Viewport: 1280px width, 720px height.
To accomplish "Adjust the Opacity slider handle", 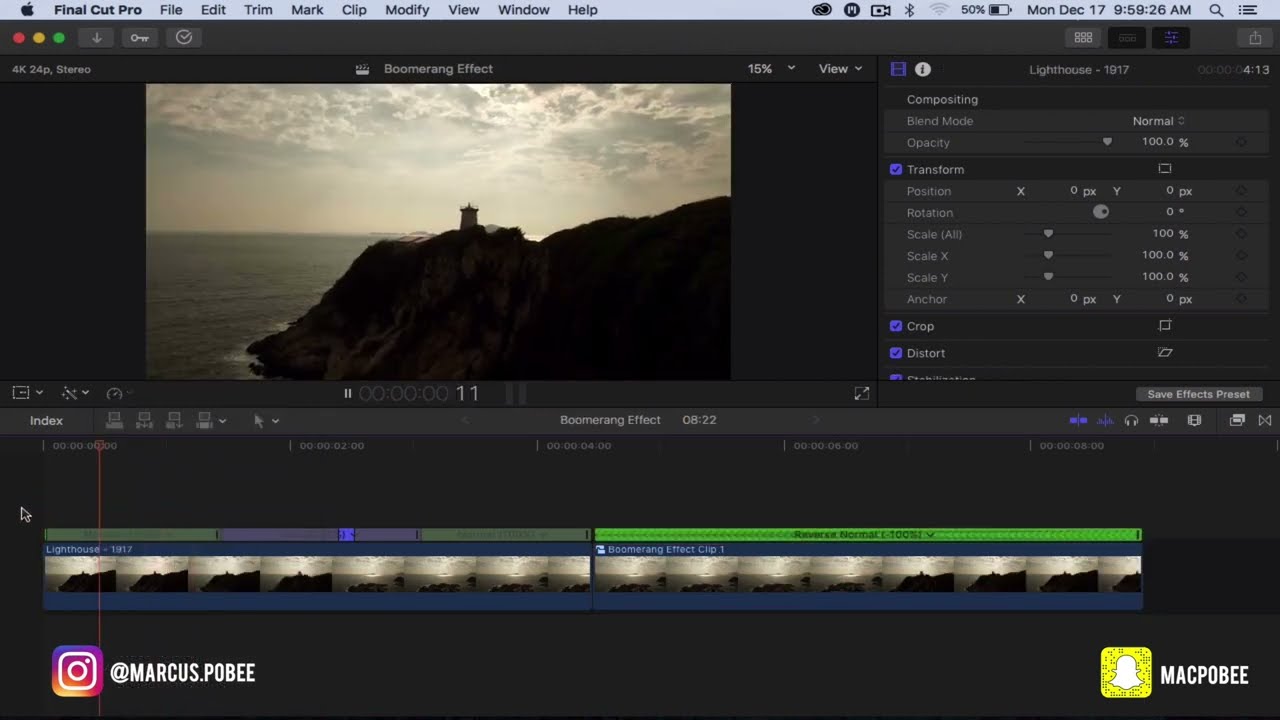I will [1107, 142].
